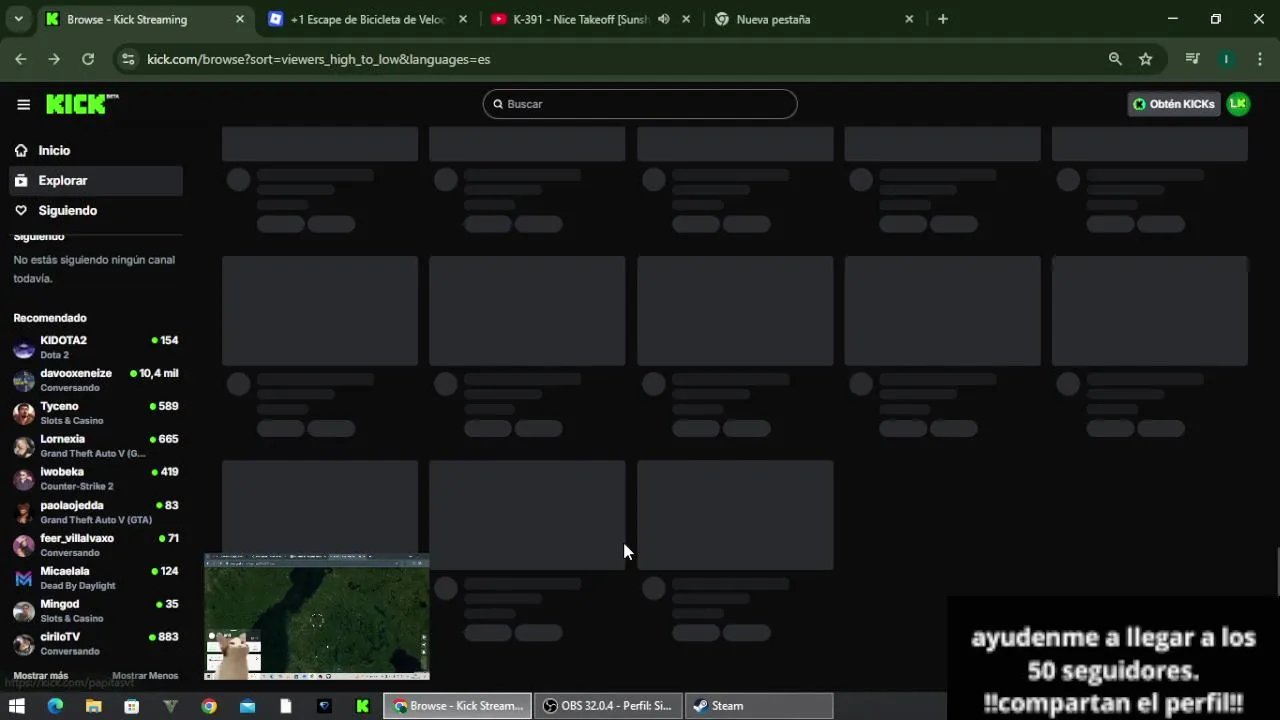Click 'Counter-Strike 2' category text
This screenshot has width=1280, height=720.
tap(77, 487)
